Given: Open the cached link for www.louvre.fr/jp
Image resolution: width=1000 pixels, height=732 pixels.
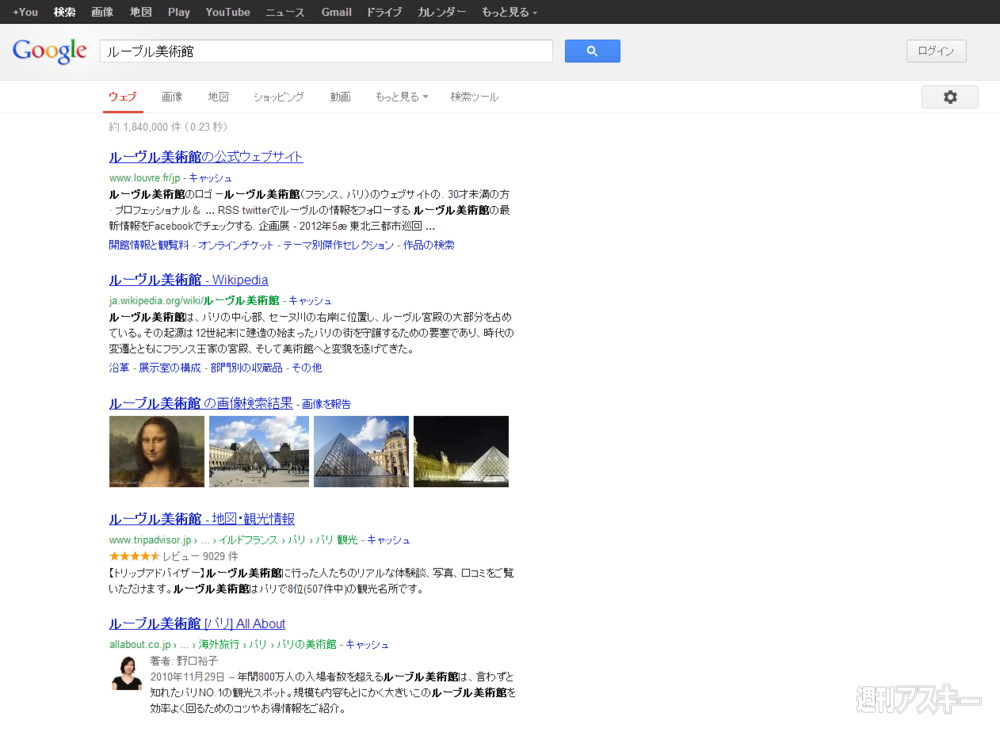Looking at the screenshot, I should point(210,178).
